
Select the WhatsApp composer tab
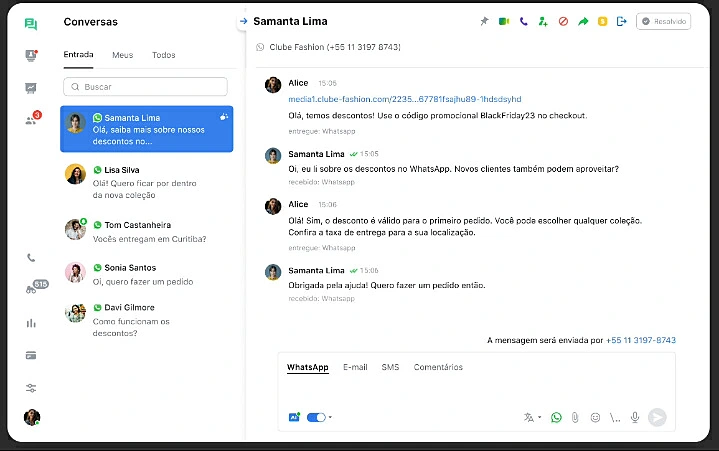point(308,367)
